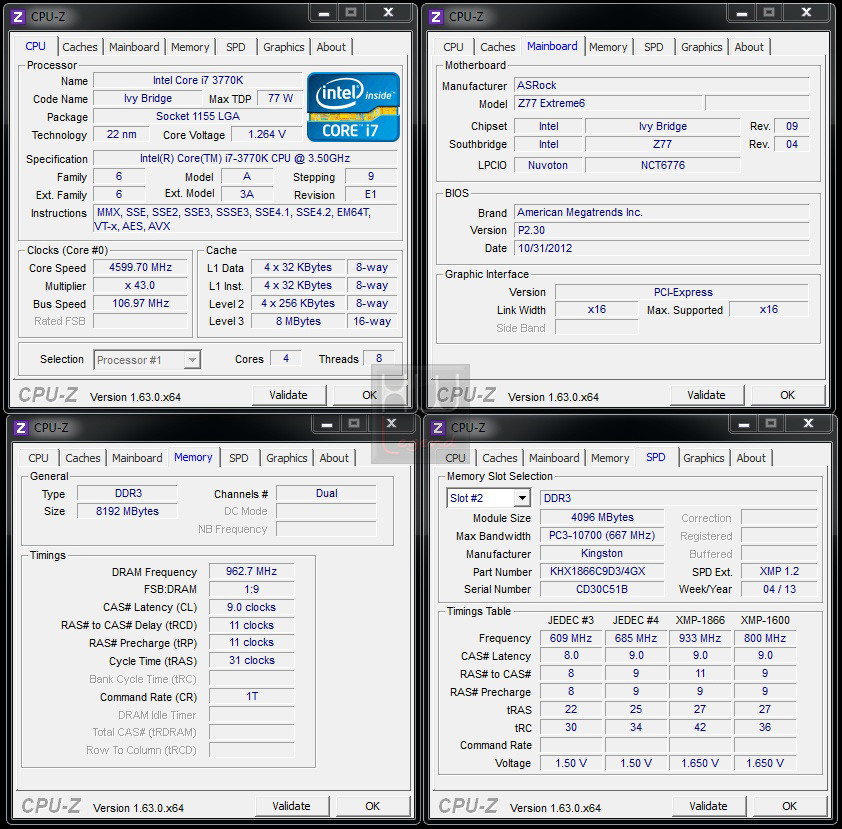Open CPU tab in Memory window
Screen dimensions: 842x829
click(x=38, y=458)
